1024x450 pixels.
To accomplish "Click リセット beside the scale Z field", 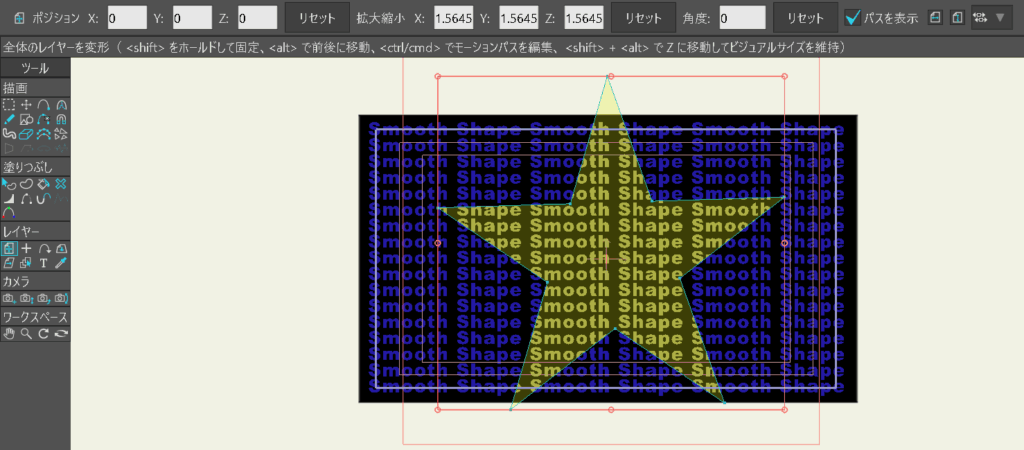I will pos(637,17).
